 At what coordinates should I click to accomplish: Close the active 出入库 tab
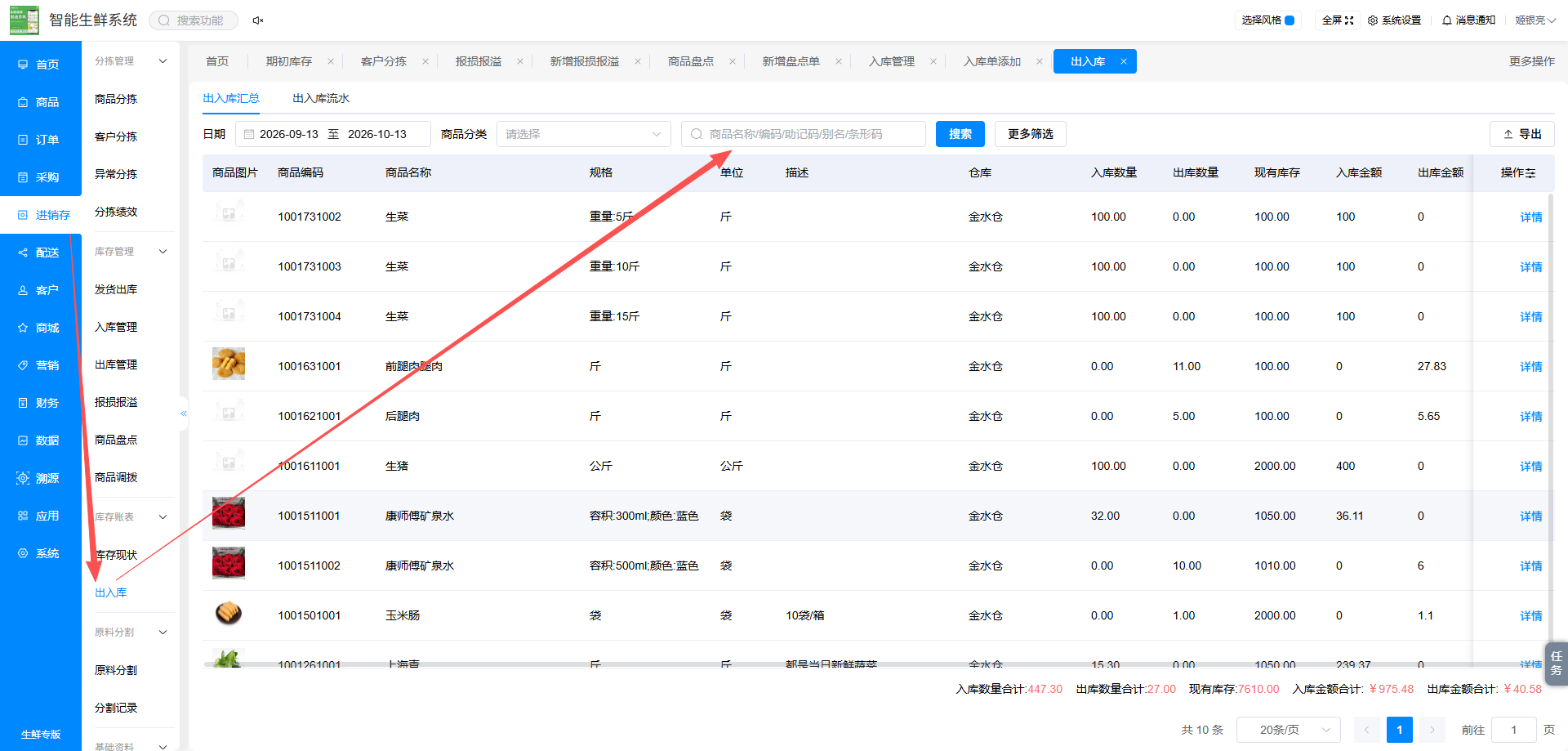(x=1124, y=61)
